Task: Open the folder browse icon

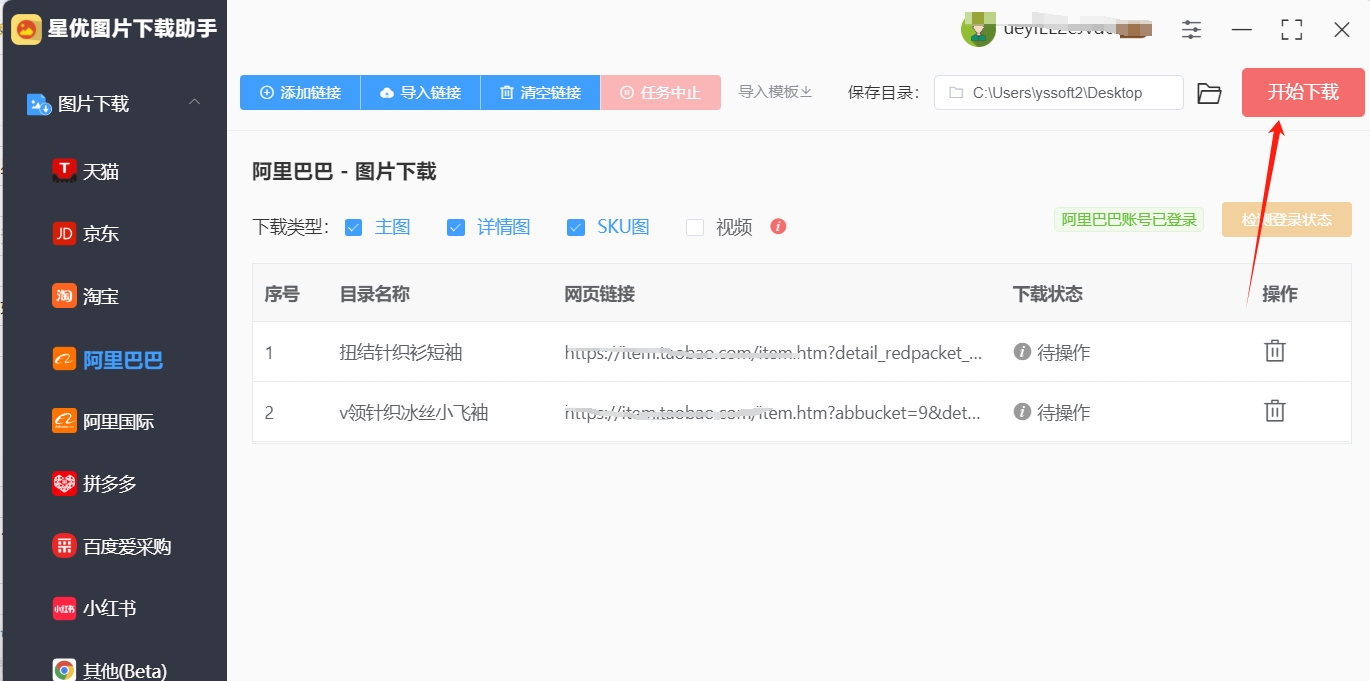Action: pos(1210,94)
